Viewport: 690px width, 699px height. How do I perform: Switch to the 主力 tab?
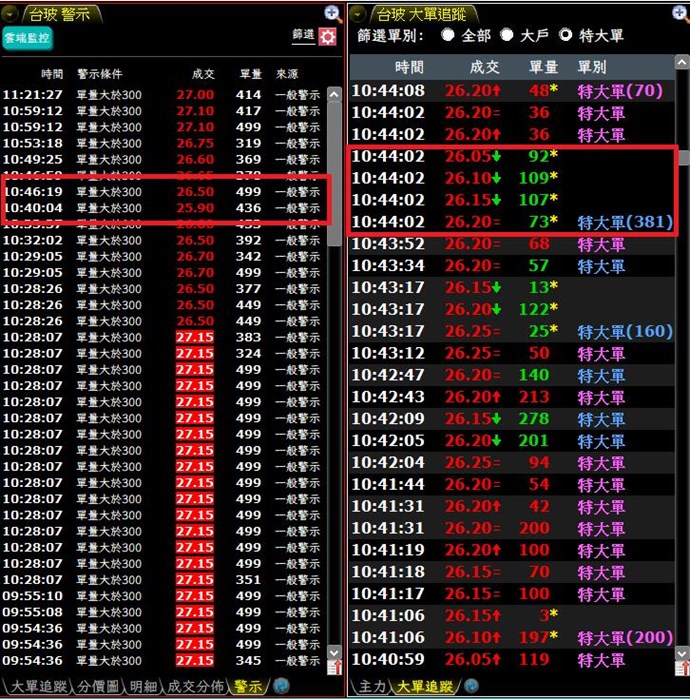pos(372,686)
